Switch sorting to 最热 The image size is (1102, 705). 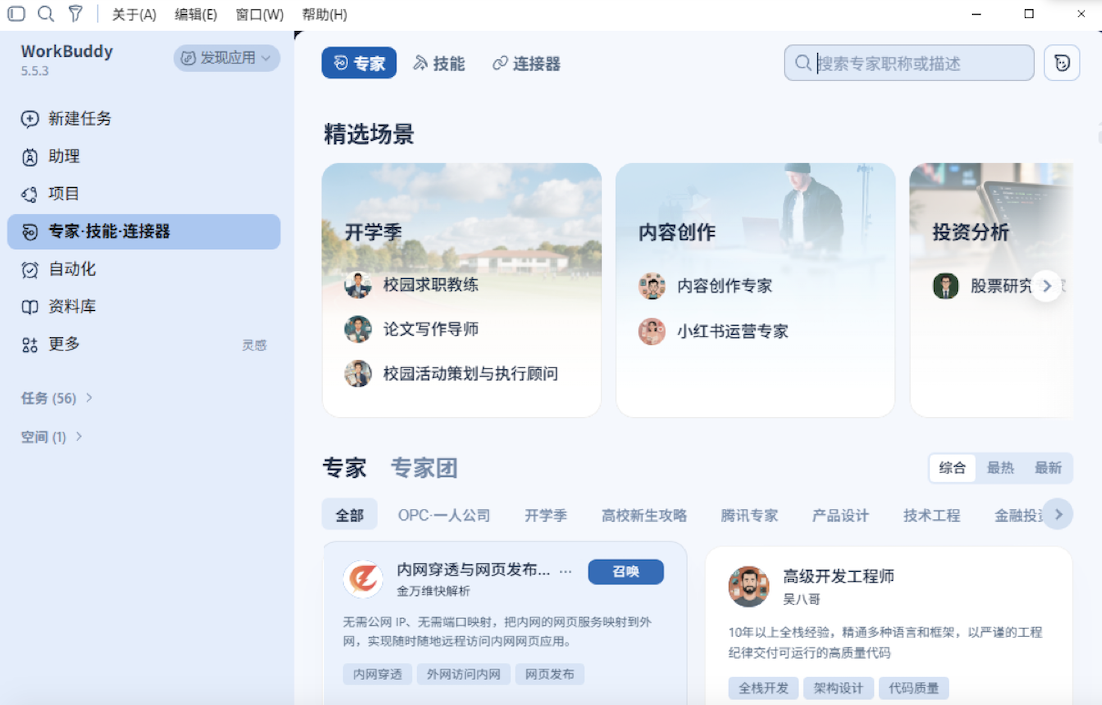click(1000, 468)
